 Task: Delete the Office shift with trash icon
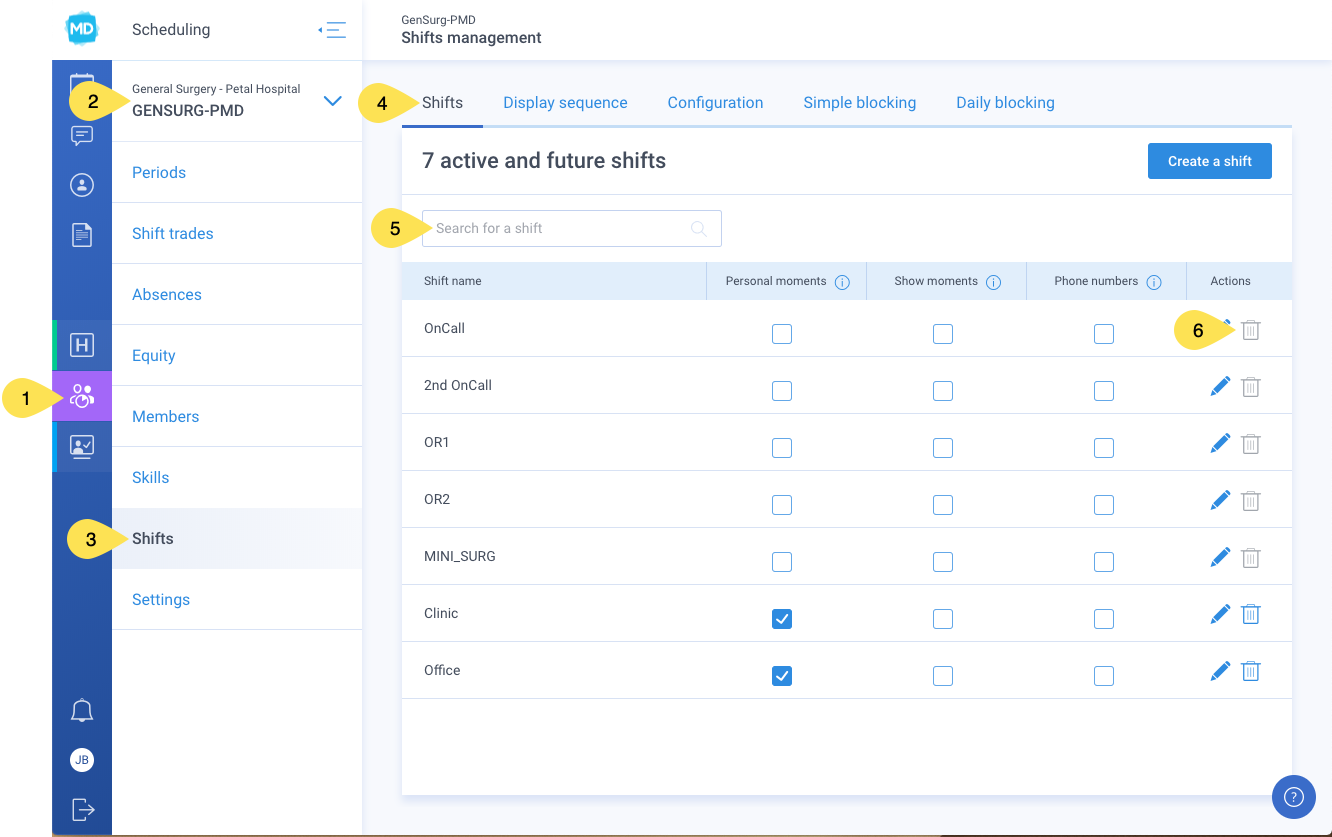[x=1250, y=671]
